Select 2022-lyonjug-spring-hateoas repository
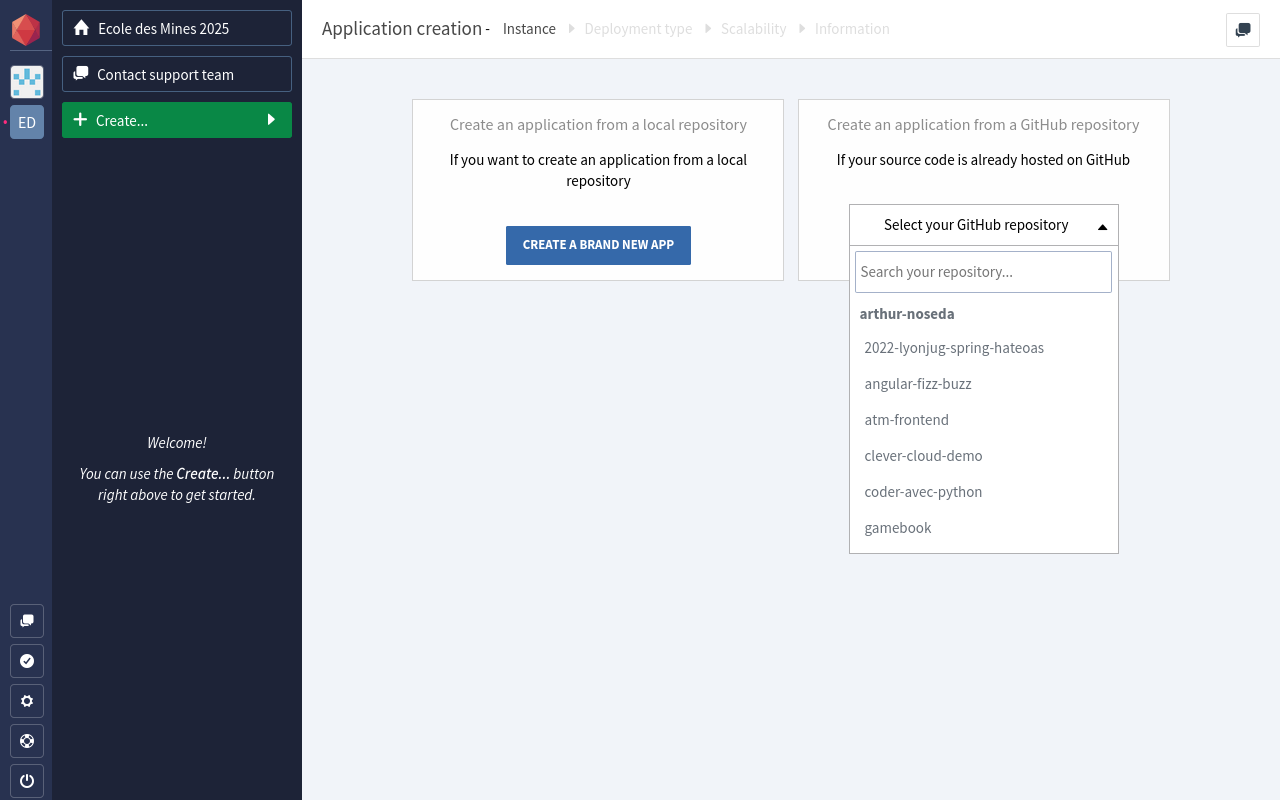The image size is (1280, 800). (x=954, y=348)
